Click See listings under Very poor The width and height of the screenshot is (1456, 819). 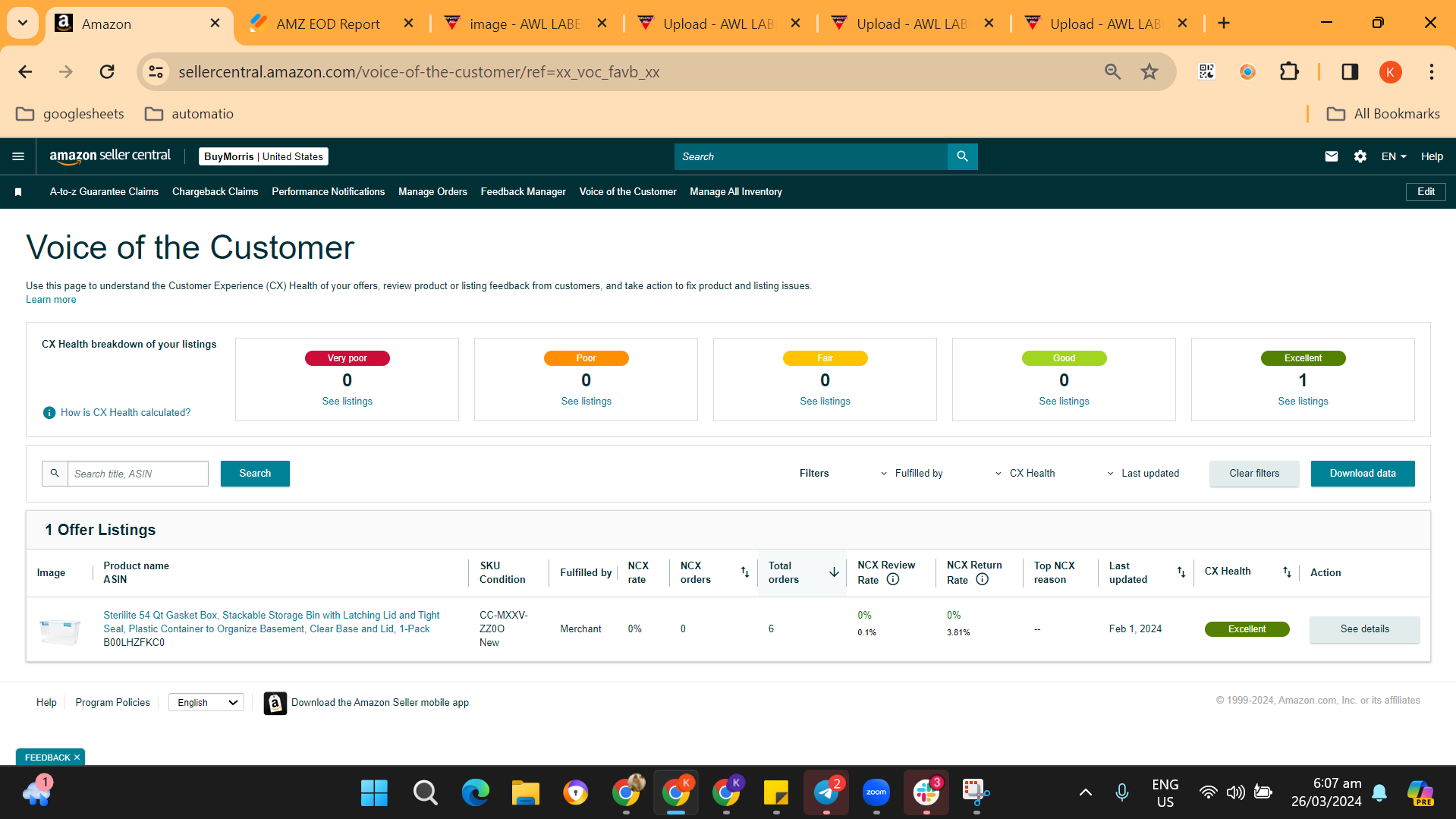coord(347,402)
